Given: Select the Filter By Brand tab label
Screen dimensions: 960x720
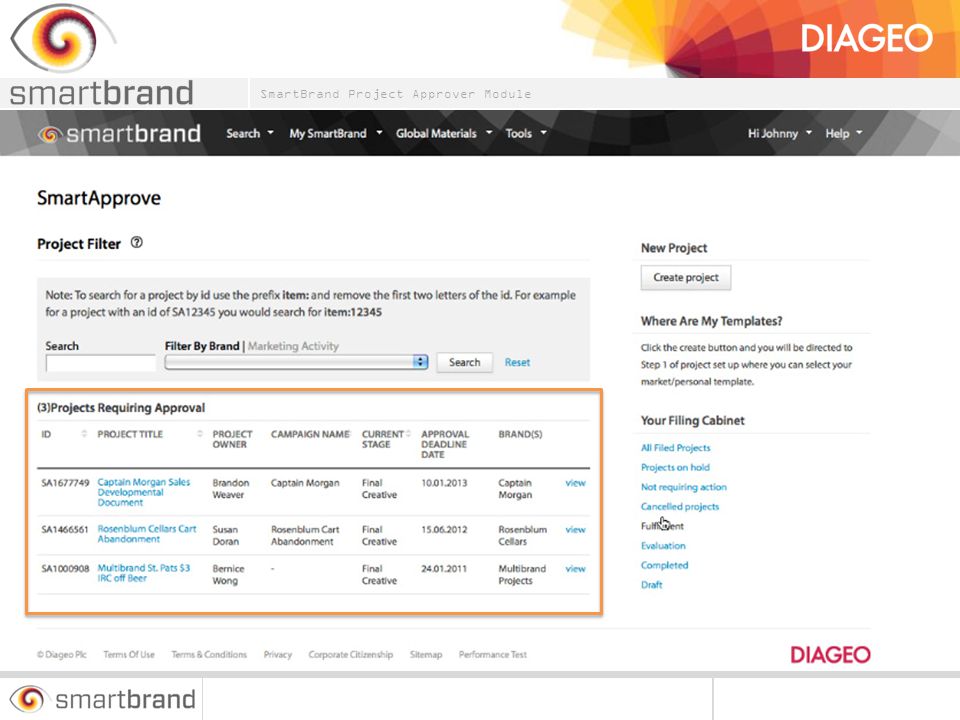Looking at the screenshot, I should point(202,346).
